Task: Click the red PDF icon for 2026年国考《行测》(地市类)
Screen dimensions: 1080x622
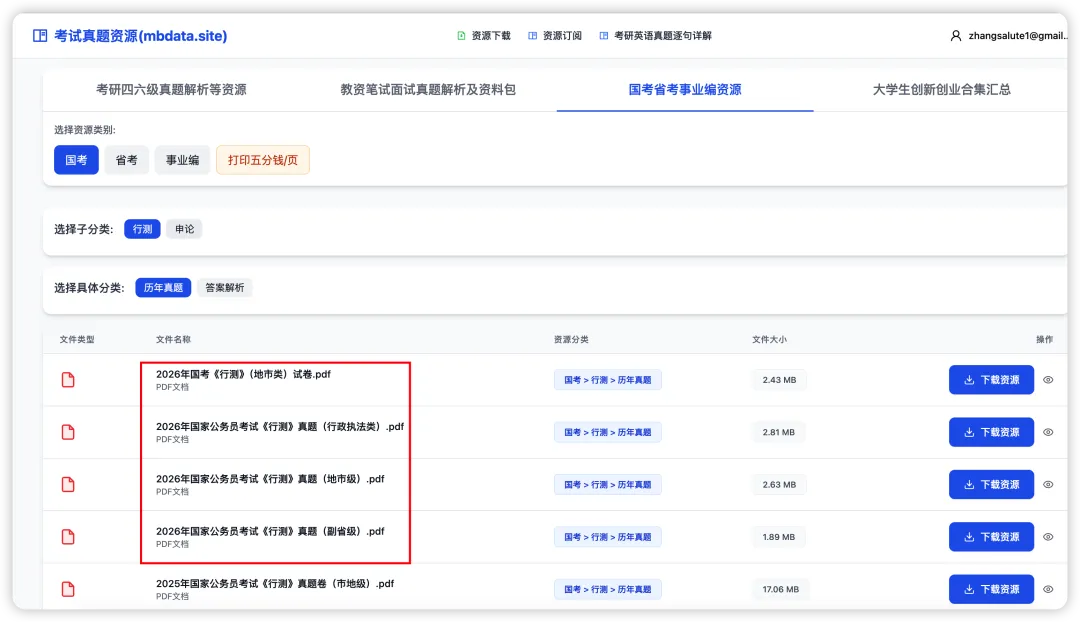Action: (67, 380)
